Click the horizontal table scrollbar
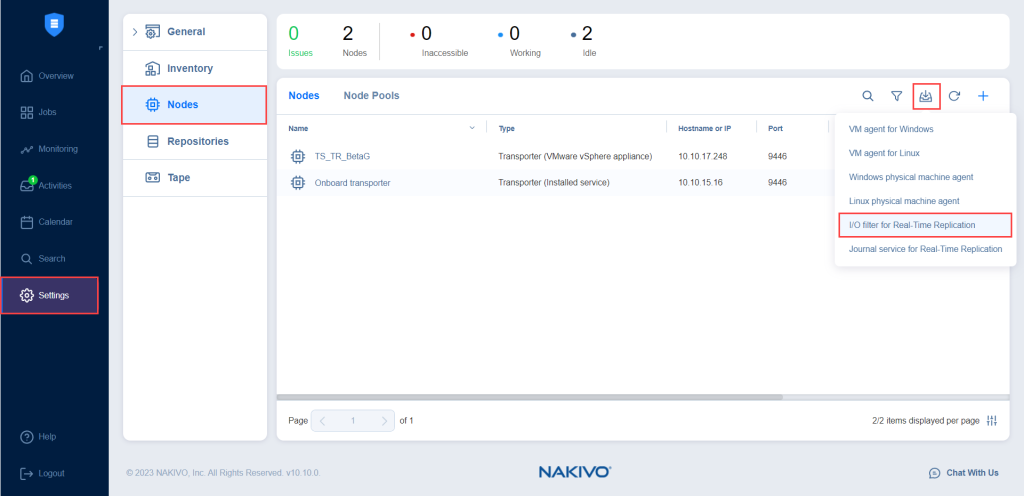 tap(530, 397)
